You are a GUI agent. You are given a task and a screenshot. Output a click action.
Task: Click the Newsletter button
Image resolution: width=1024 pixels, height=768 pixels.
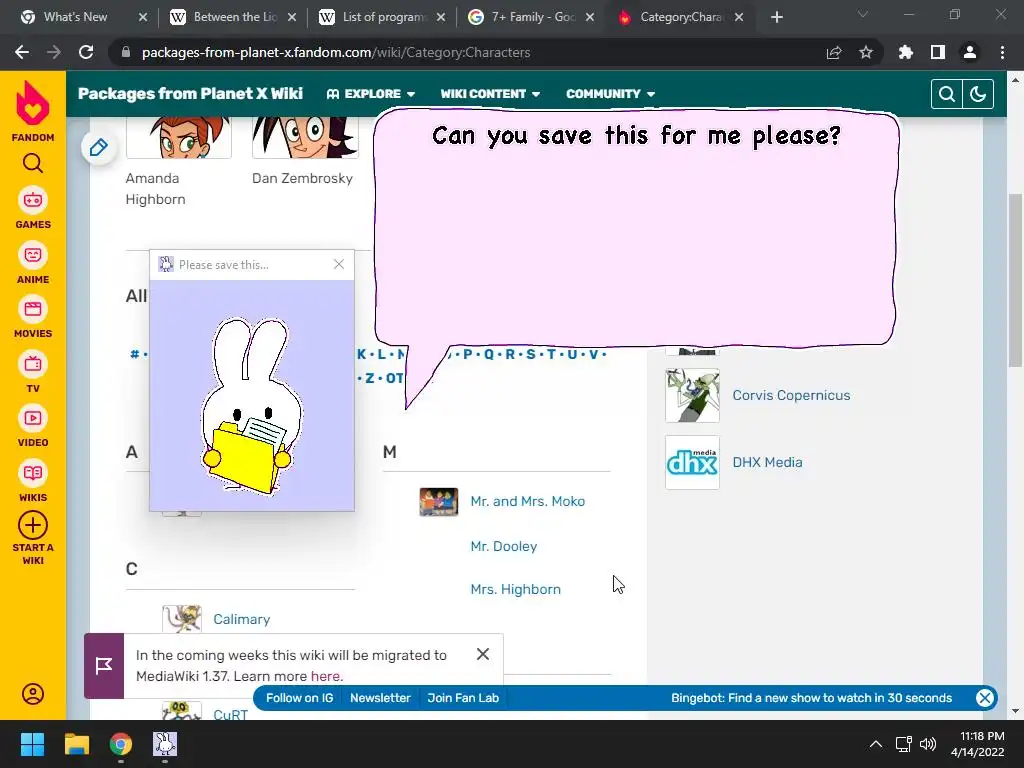(380, 697)
